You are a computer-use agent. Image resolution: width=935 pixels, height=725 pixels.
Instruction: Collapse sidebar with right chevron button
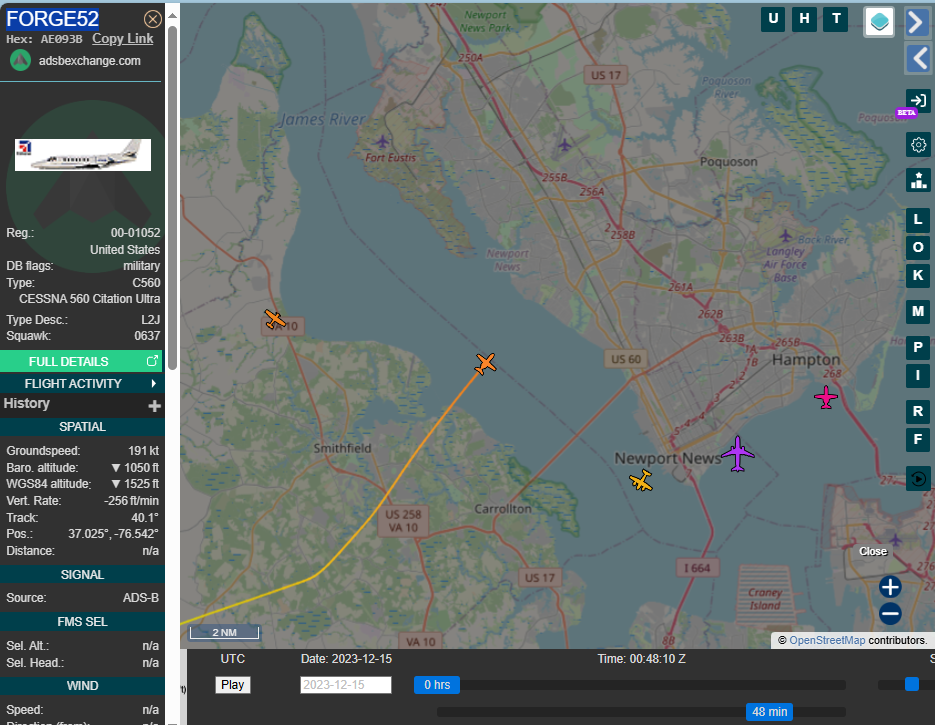[x=918, y=22]
